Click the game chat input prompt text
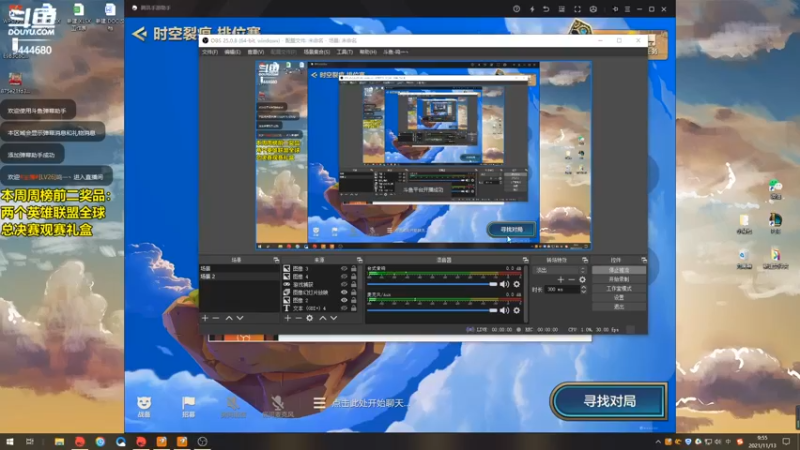Image resolution: width=800 pixels, height=450 pixels. pyautogui.click(x=370, y=403)
